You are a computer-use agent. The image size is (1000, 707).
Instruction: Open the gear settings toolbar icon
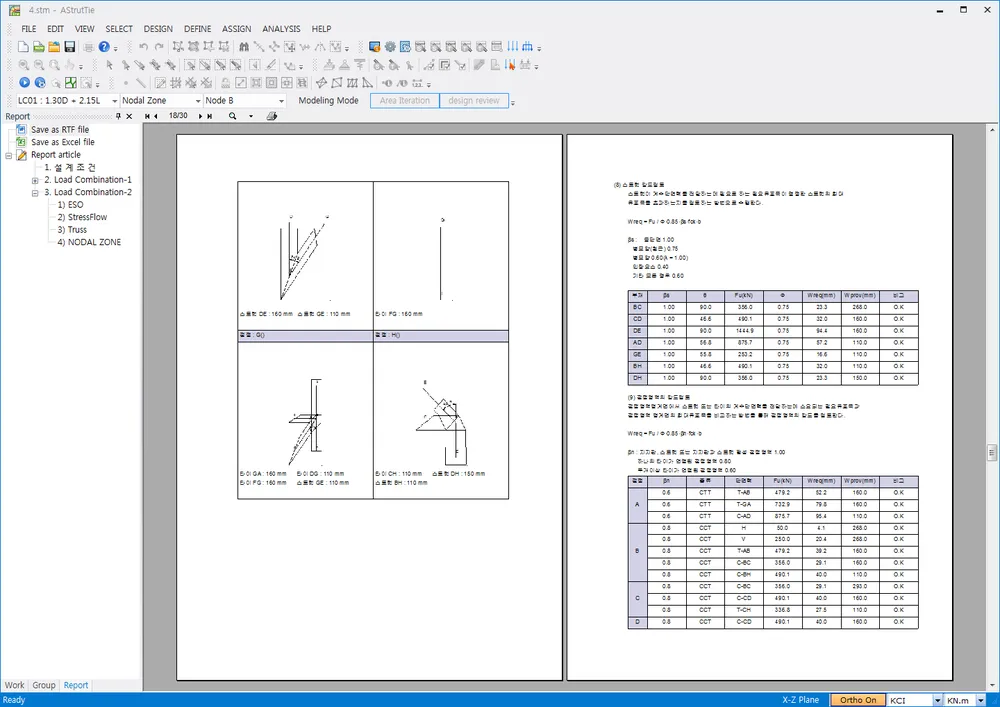point(390,47)
